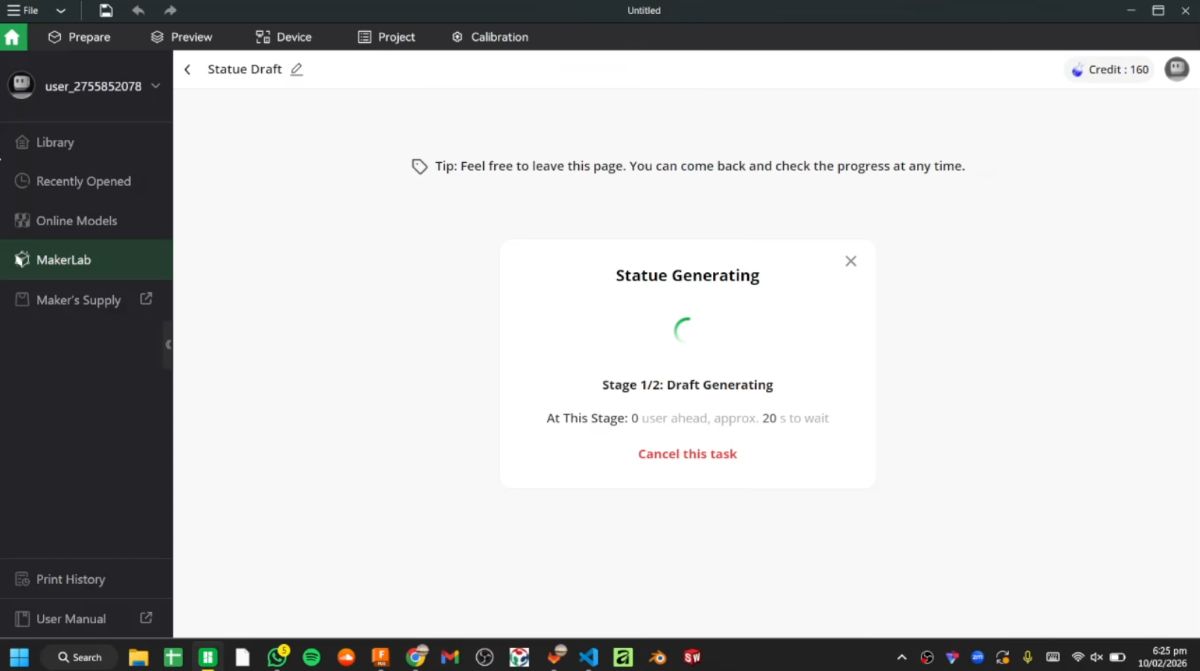Image resolution: width=1200 pixels, height=671 pixels.
Task: Select Online Models in the sidebar
Action: 86,220
